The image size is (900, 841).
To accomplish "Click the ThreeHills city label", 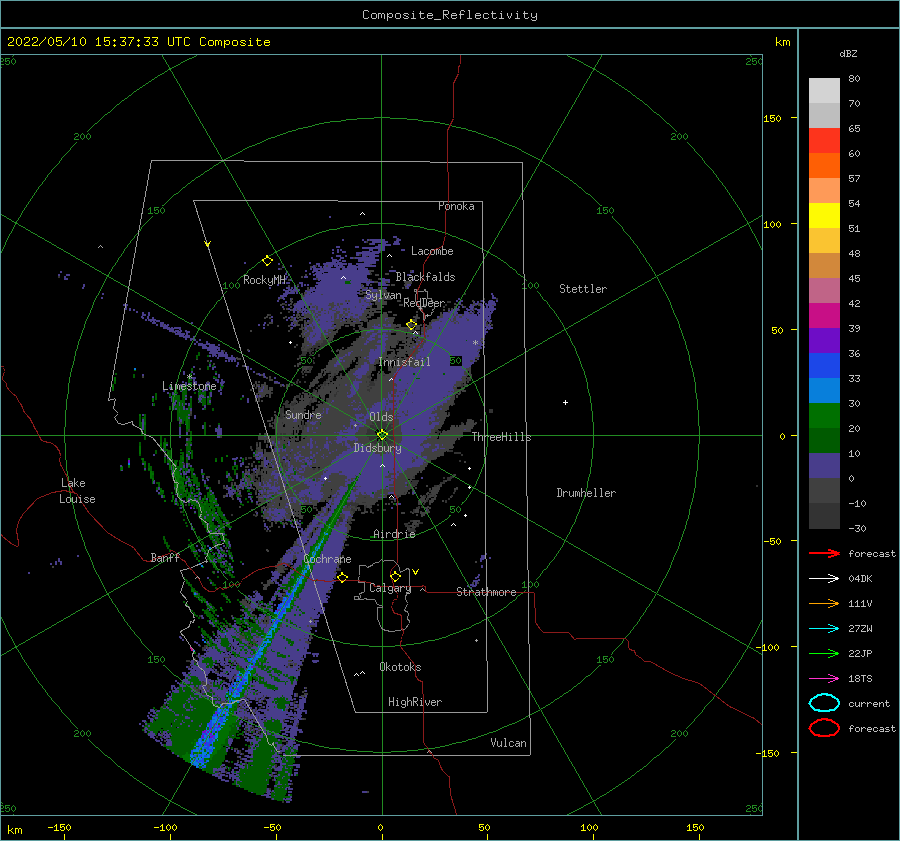I will (x=501, y=437).
